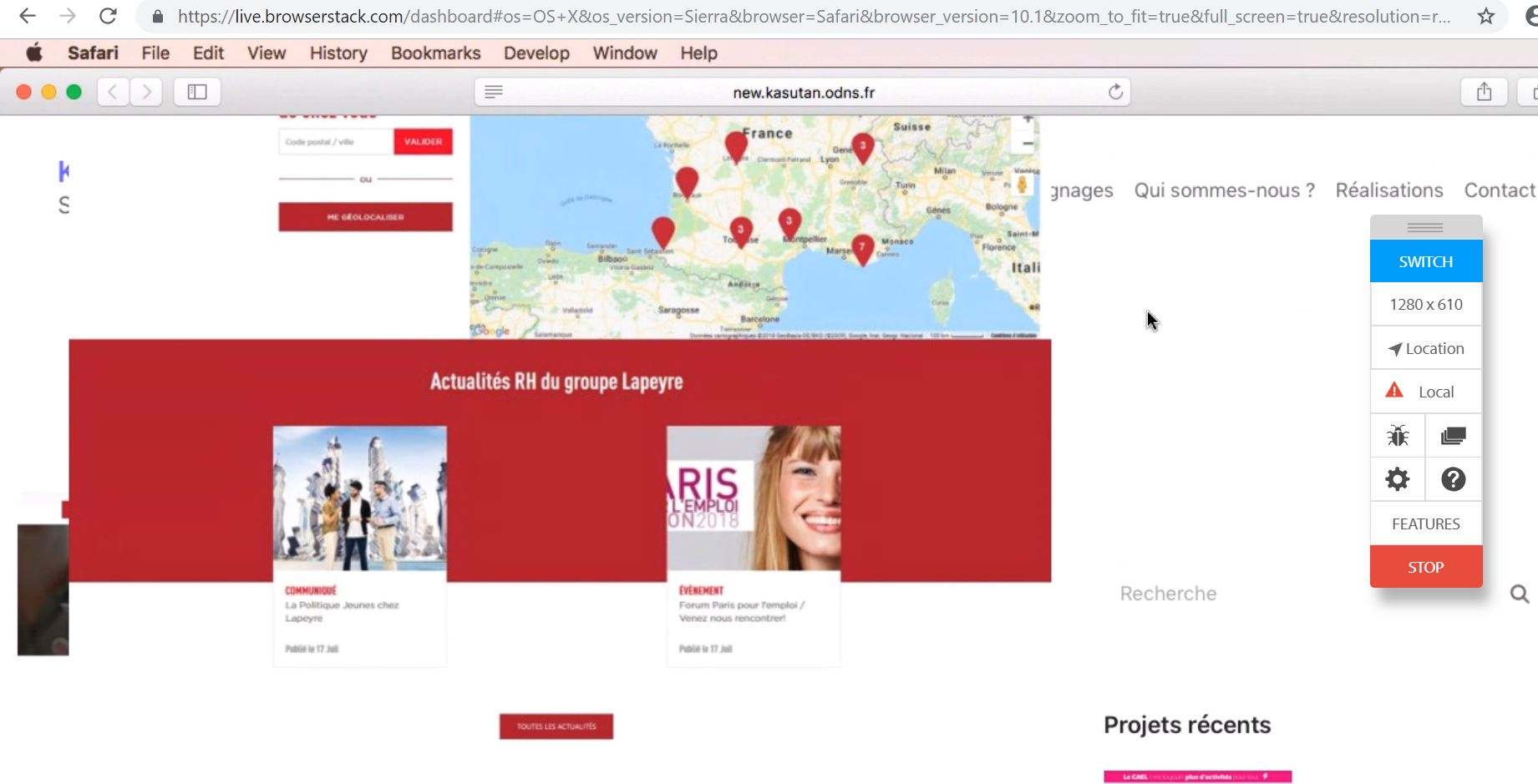Image resolution: width=1538 pixels, height=784 pixels.
Task: Click the Street View pegman icon
Action: 1022,184
